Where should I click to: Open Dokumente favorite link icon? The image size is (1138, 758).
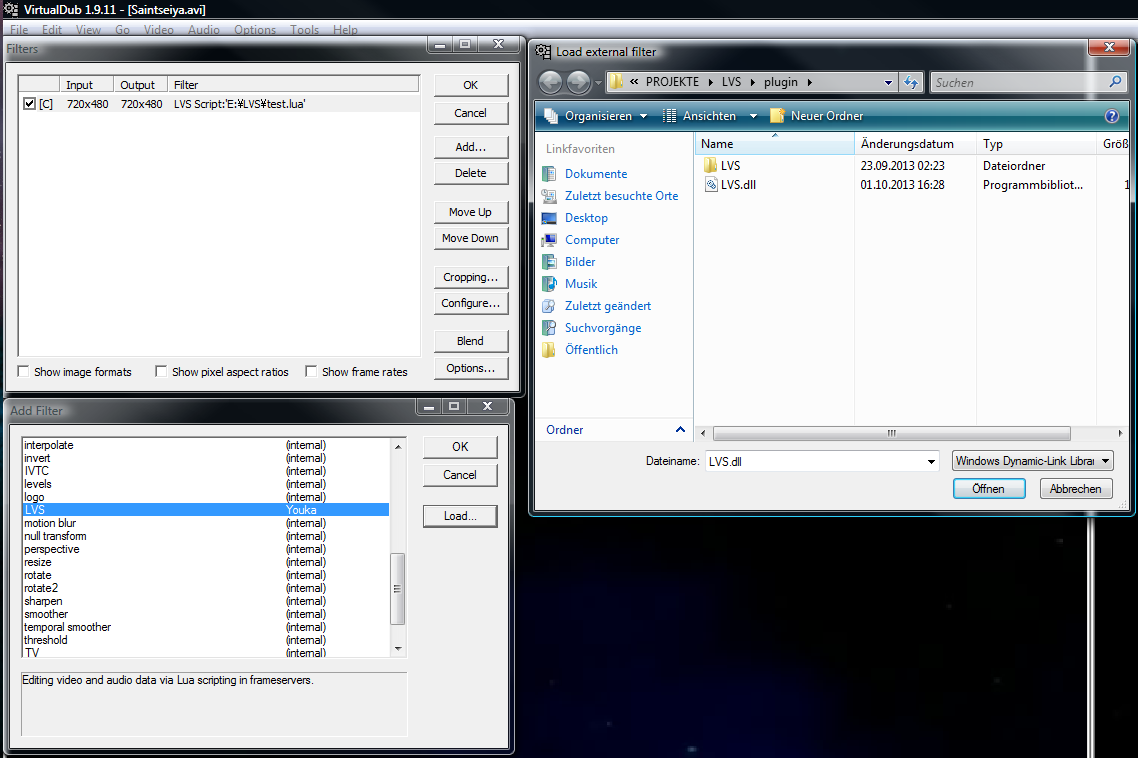[x=549, y=174]
